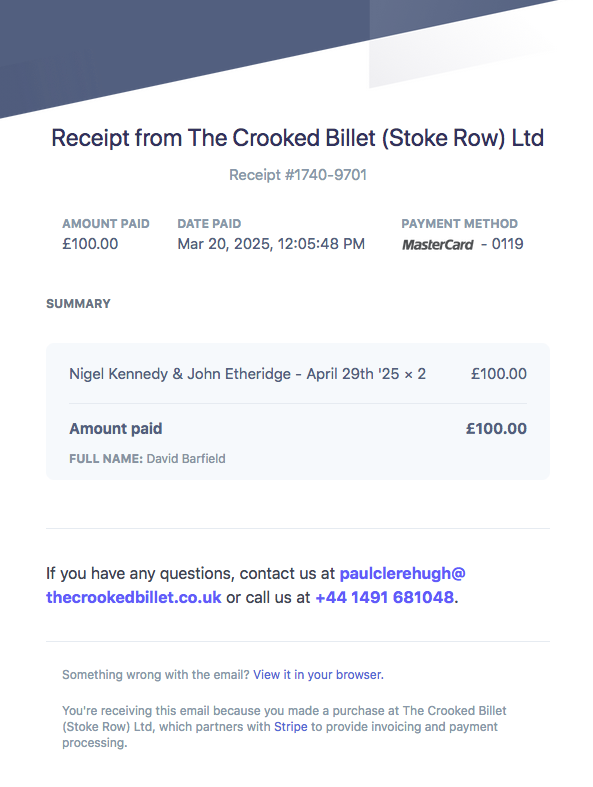Click the Nigel Kennedy & John Etheridge line item
This screenshot has width=593, height=787.
247,374
